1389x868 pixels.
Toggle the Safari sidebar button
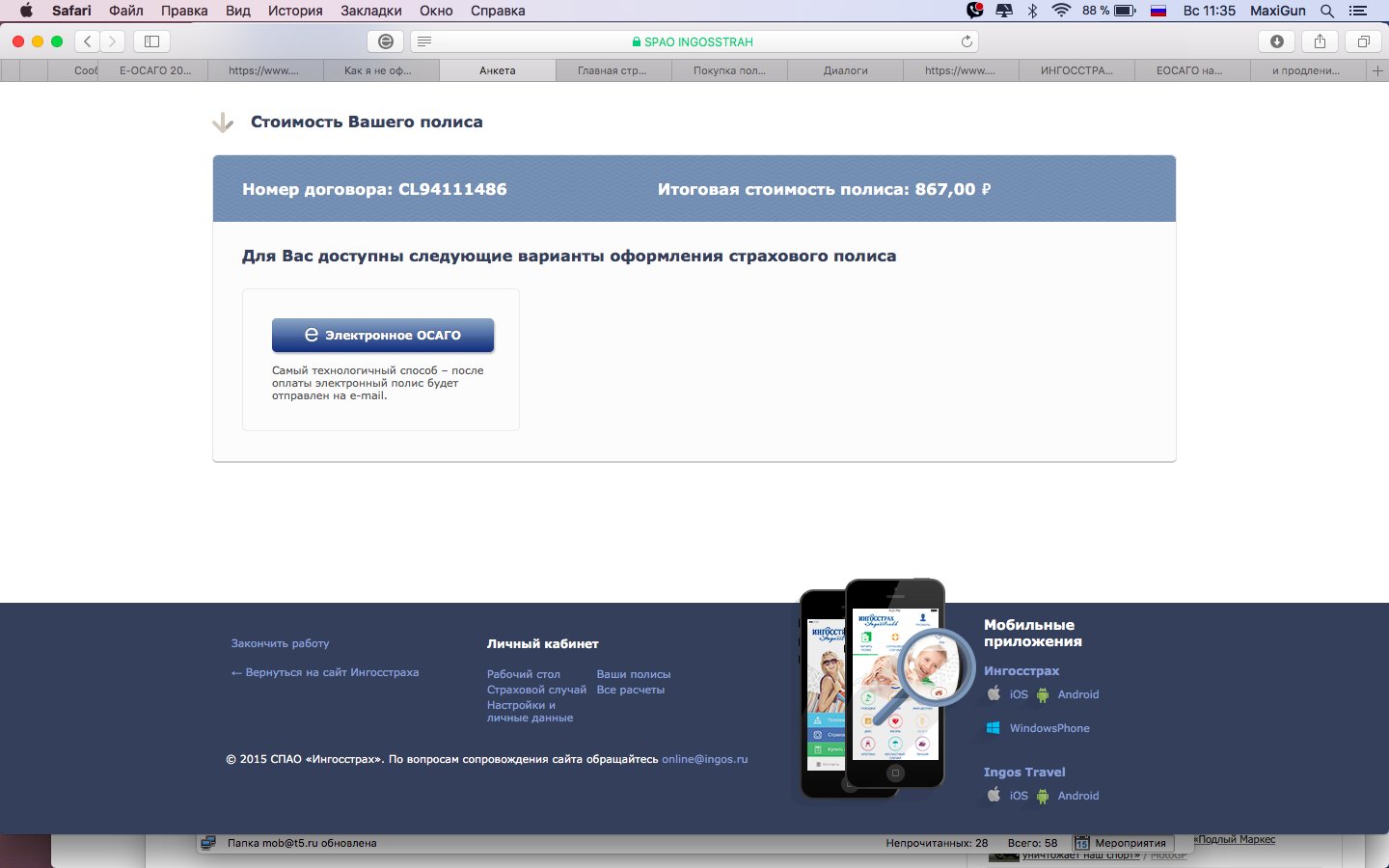pos(151,41)
